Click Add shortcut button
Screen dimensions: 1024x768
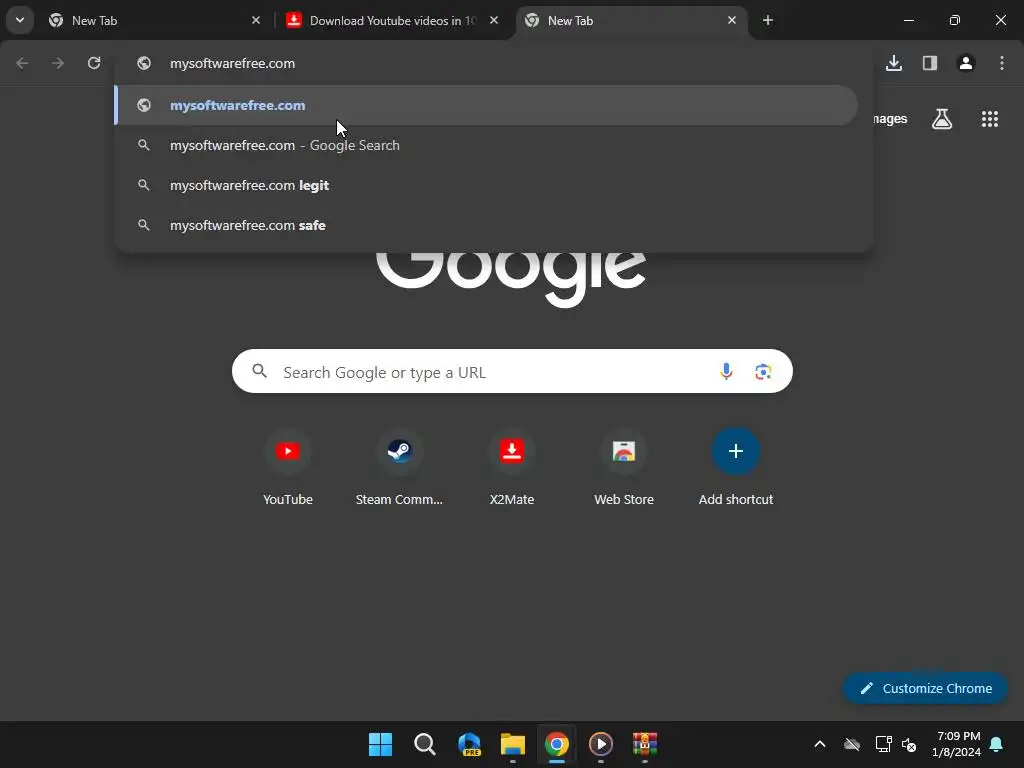click(736, 467)
